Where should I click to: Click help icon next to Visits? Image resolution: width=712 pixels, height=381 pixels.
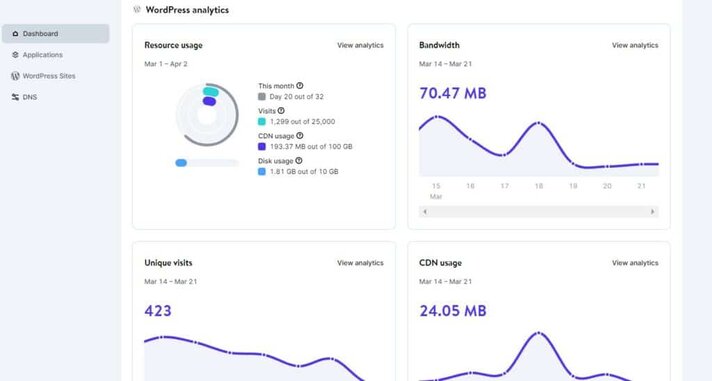tap(281, 110)
